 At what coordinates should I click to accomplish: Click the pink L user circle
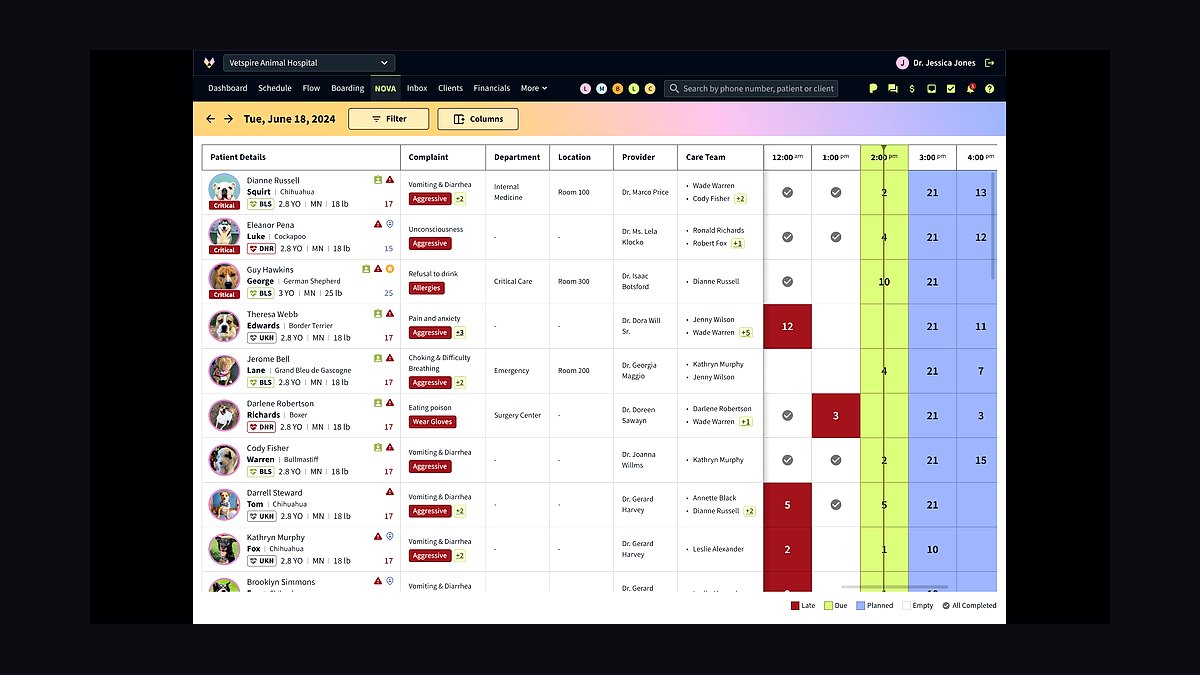(x=586, y=88)
